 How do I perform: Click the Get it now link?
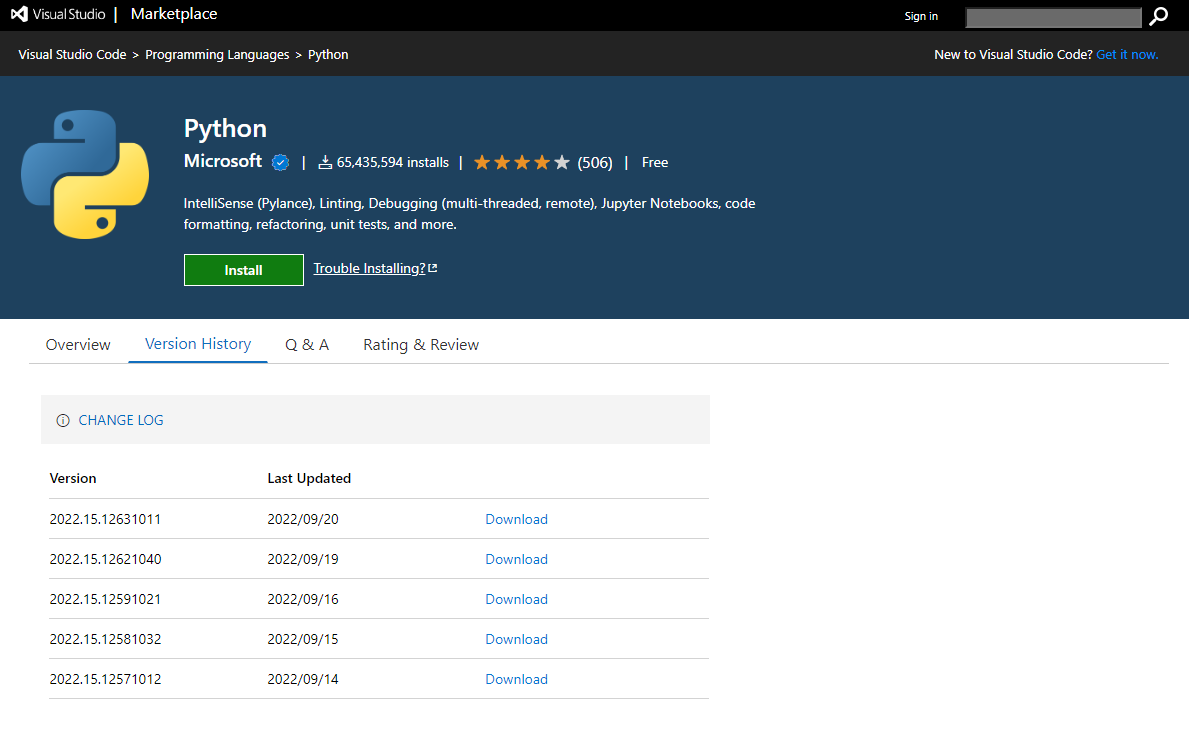point(1127,55)
